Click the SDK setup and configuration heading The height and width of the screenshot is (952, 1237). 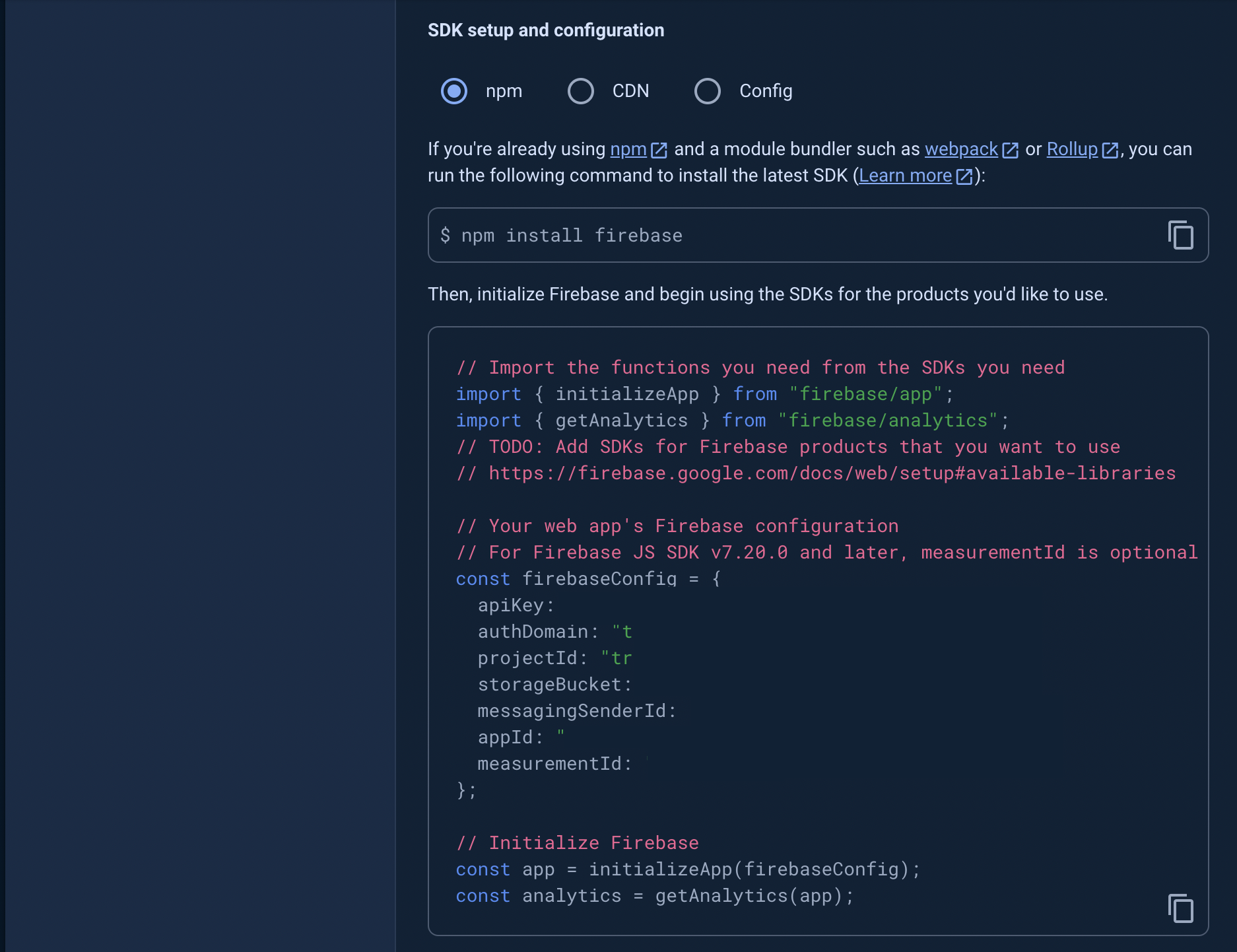pos(546,30)
